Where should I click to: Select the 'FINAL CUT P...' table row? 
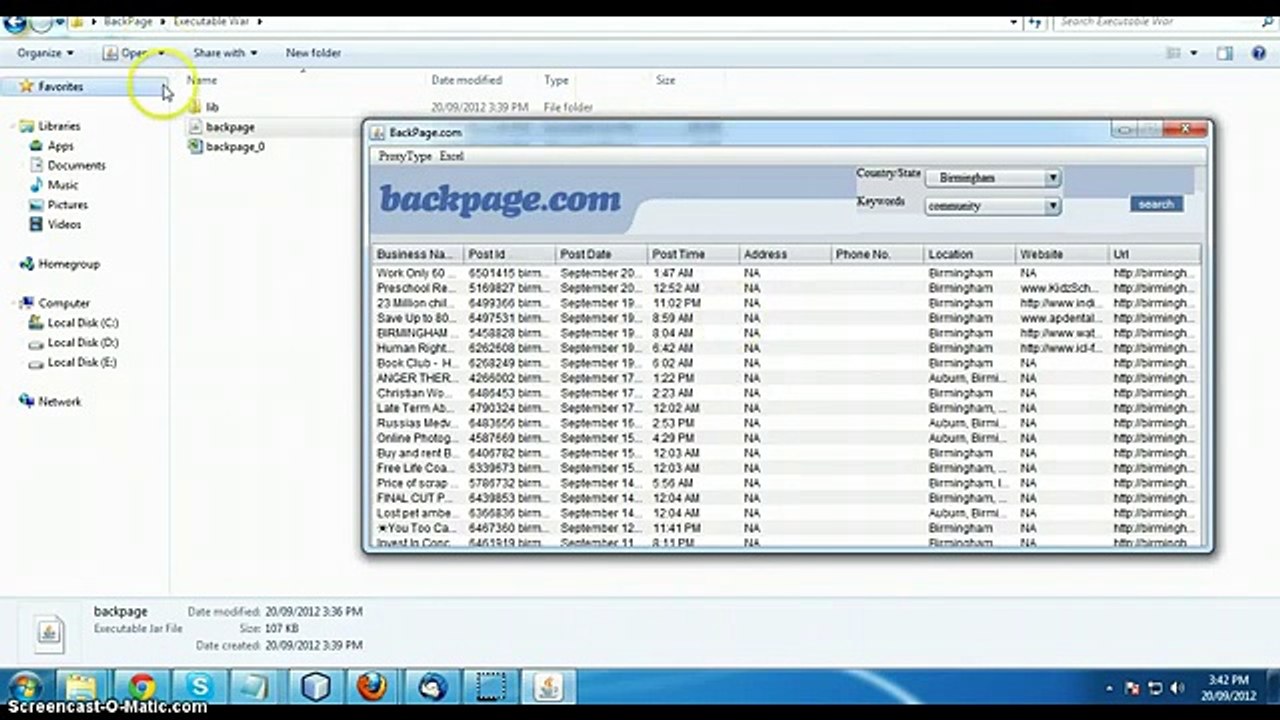[786, 498]
